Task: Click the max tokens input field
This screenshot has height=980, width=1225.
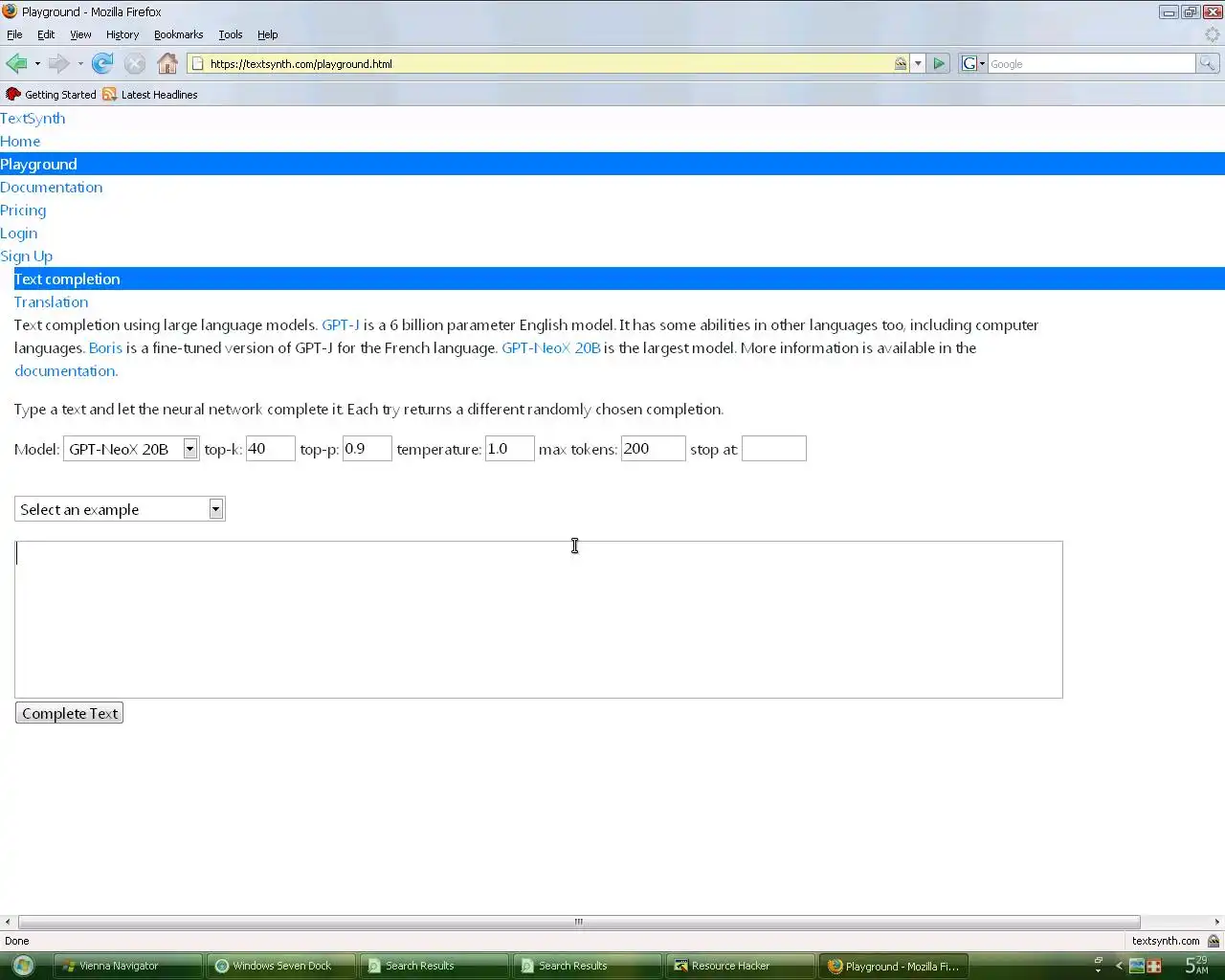Action: [x=654, y=449]
